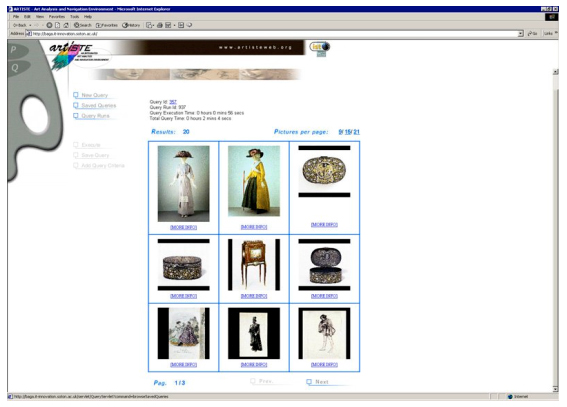
Task: Click MORE INFO under the lilac dress
Action: [x=184, y=227]
